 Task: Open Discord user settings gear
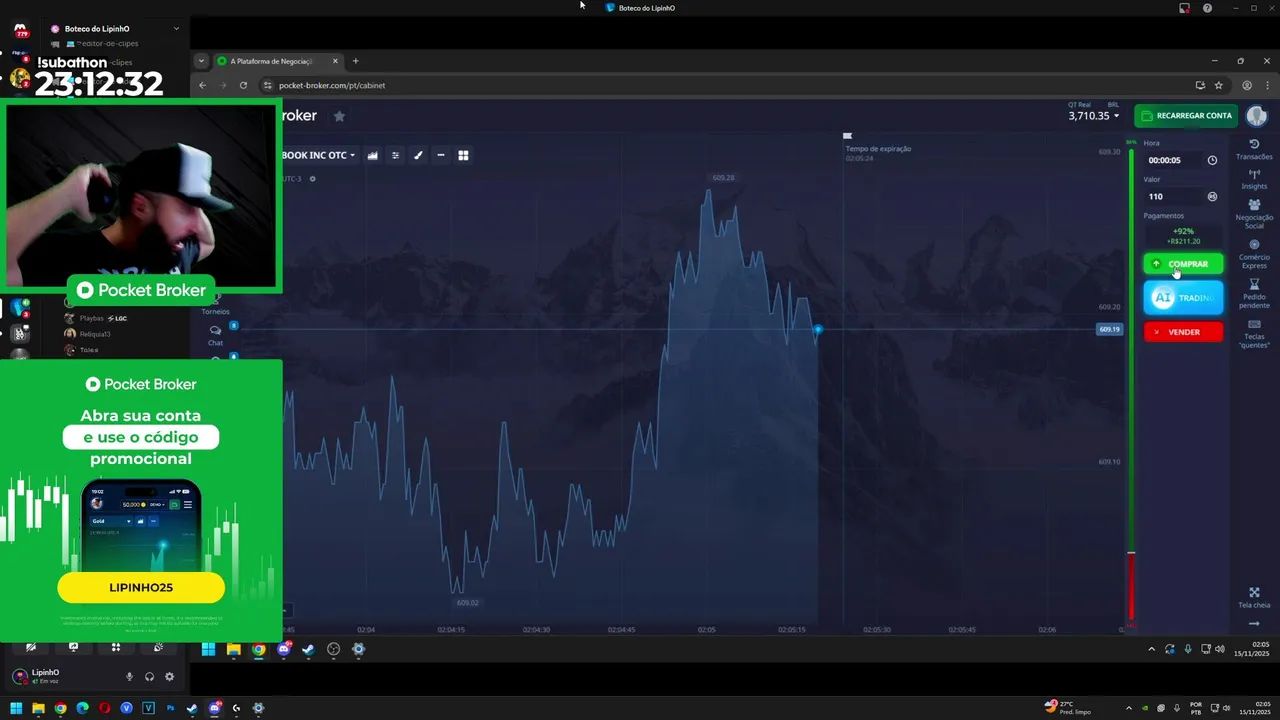coord(169,677)
